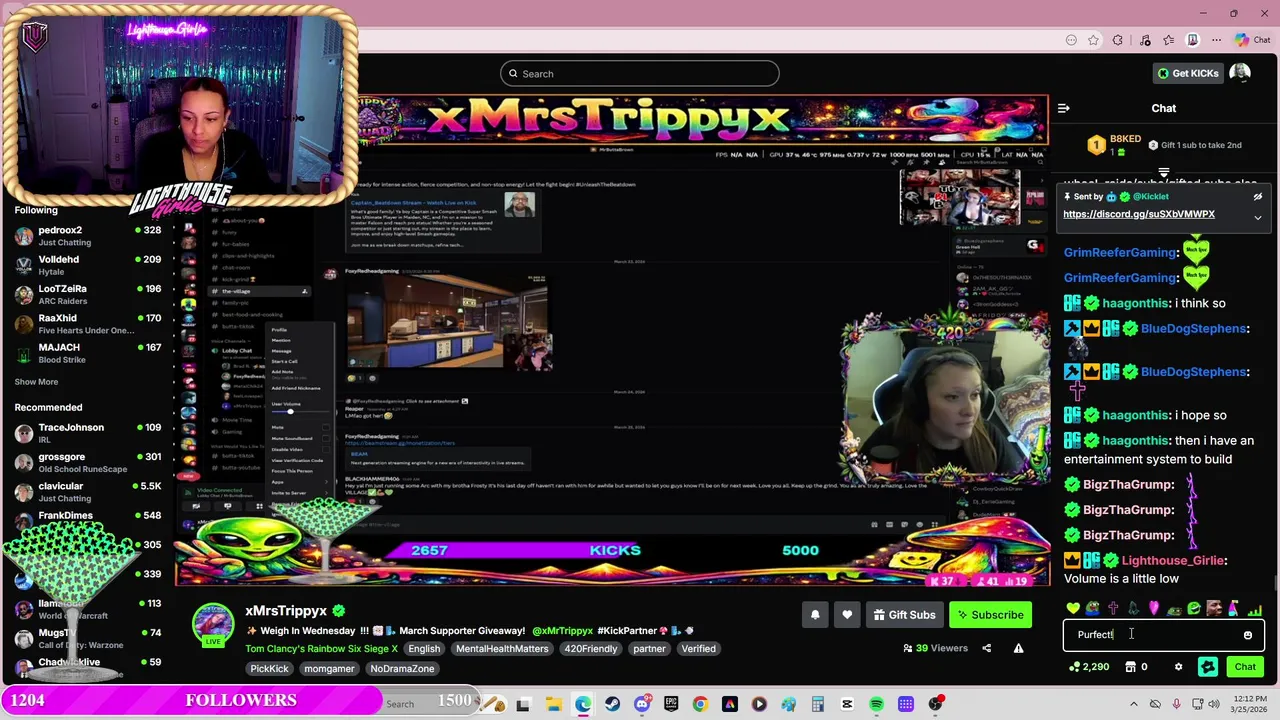1280x720 pixels.
Task: Open Google Chrome from the taskbar
Action: pyautogui.click(x=700, y=704)
